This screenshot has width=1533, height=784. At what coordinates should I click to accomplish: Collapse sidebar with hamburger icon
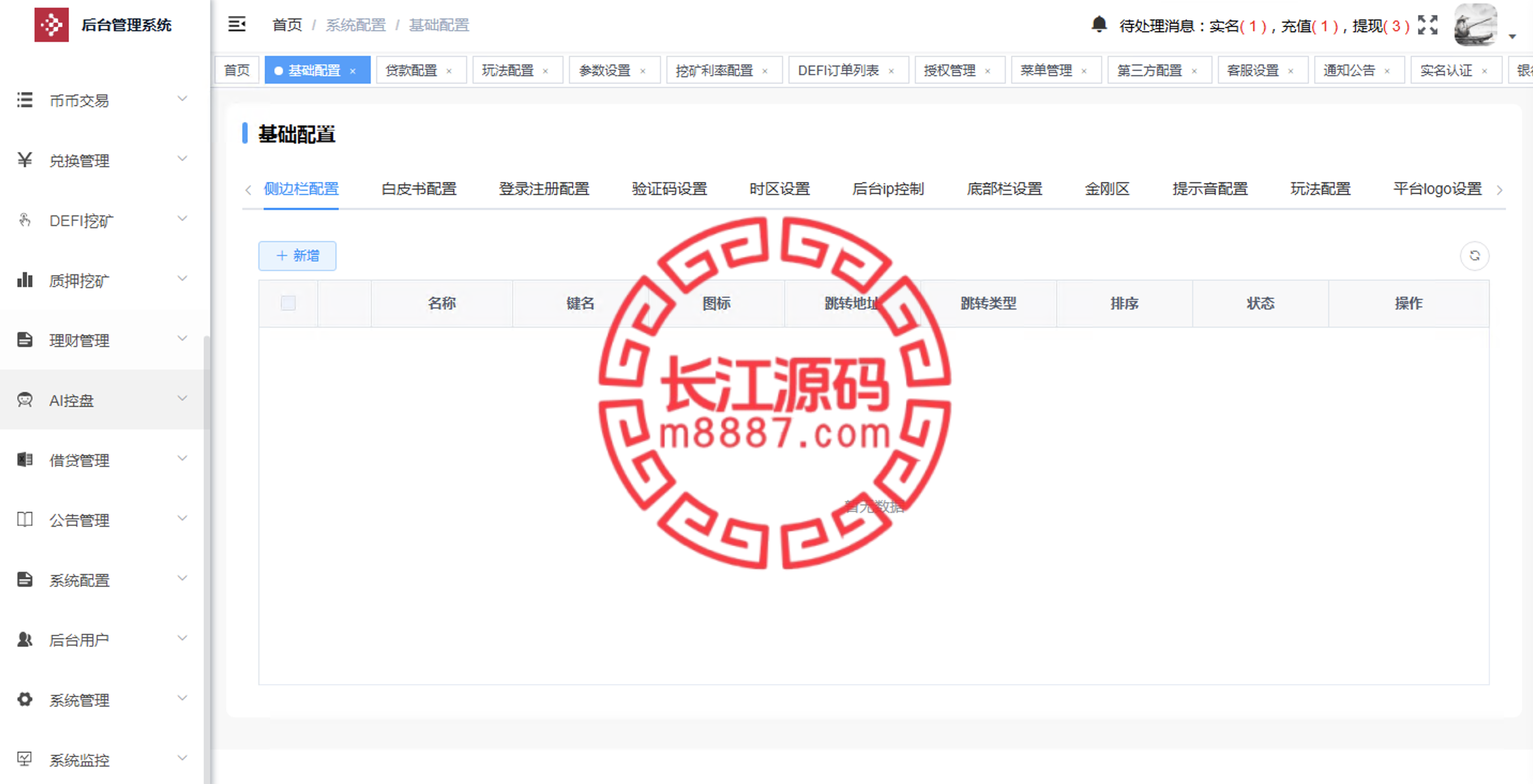tap(237, 25)
